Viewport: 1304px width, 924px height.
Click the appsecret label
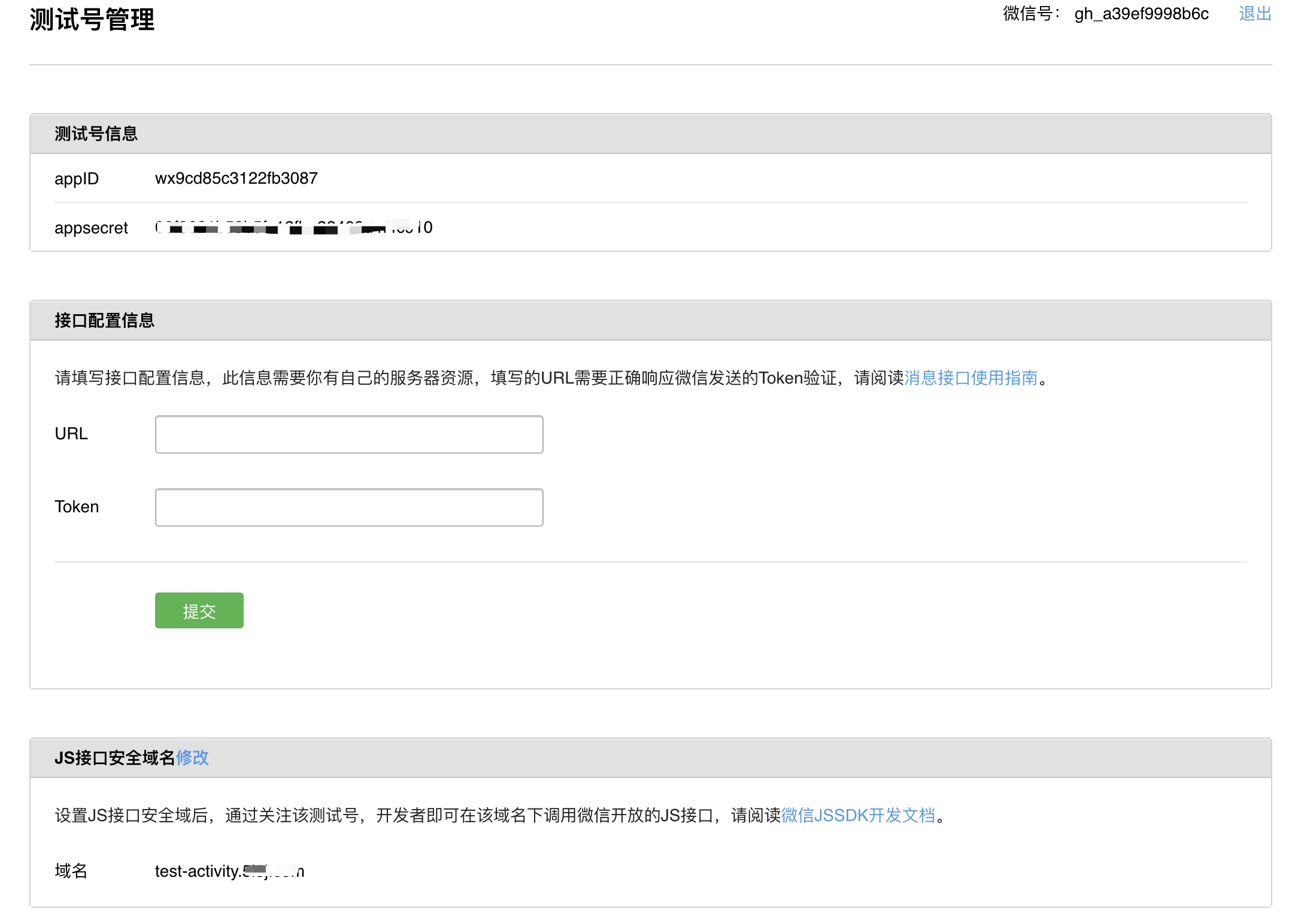pos(91,228)
